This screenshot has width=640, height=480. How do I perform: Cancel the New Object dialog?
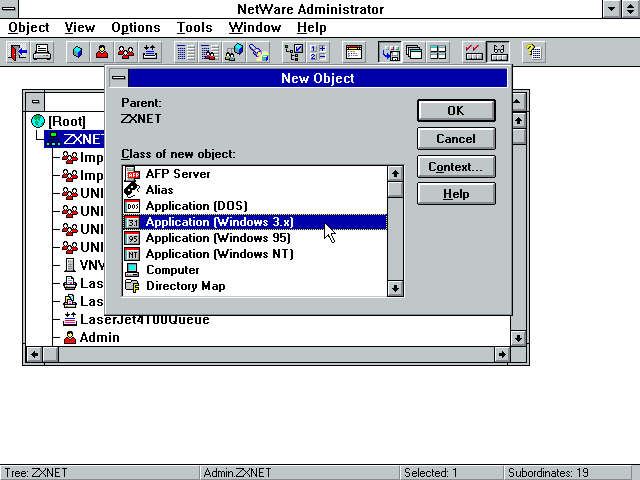(456, 139)
